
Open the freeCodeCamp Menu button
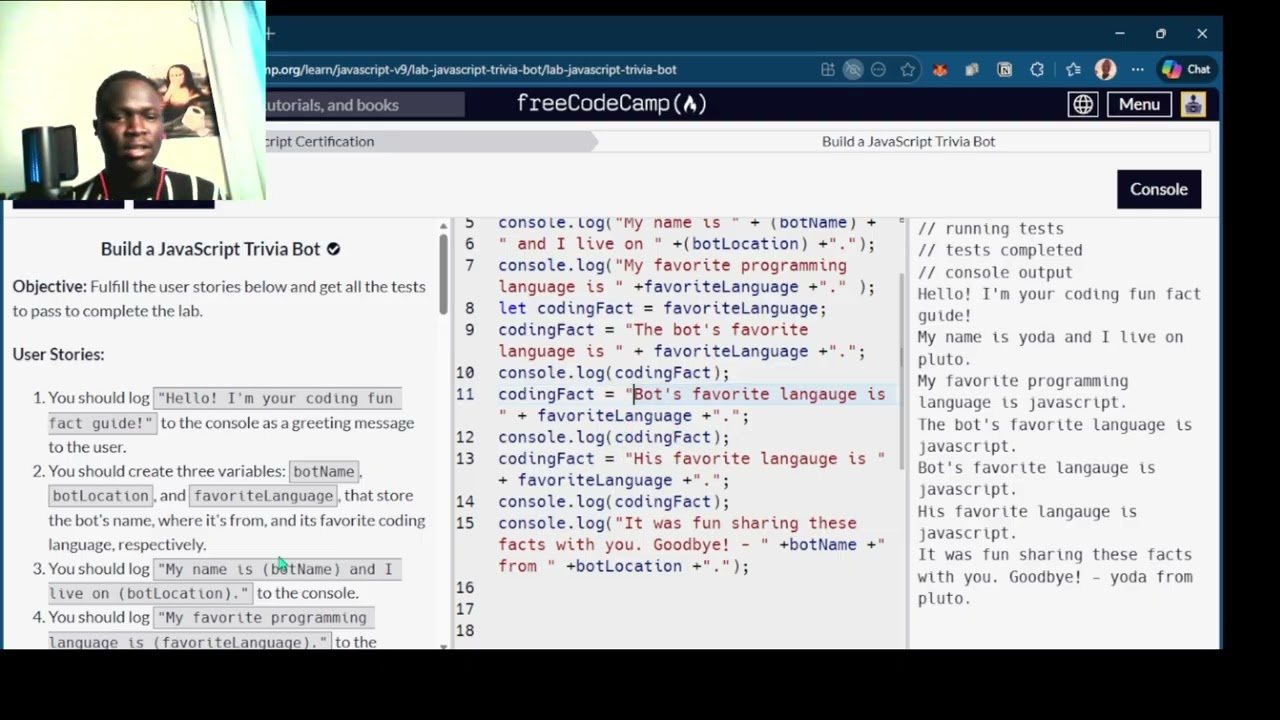(1139, 104)
